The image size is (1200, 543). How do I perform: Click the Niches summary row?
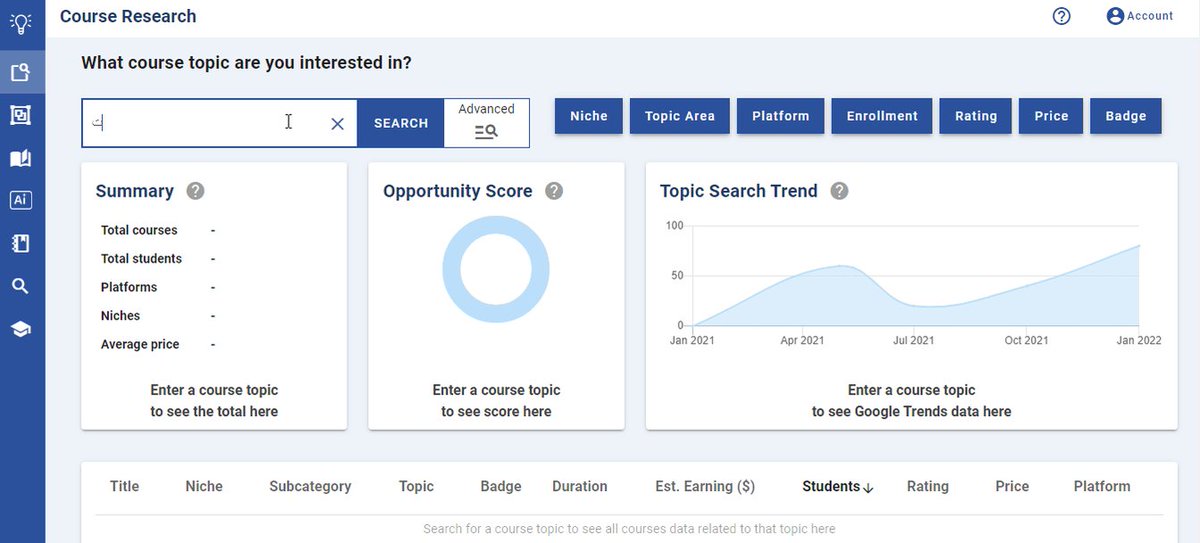pos(158,315)
